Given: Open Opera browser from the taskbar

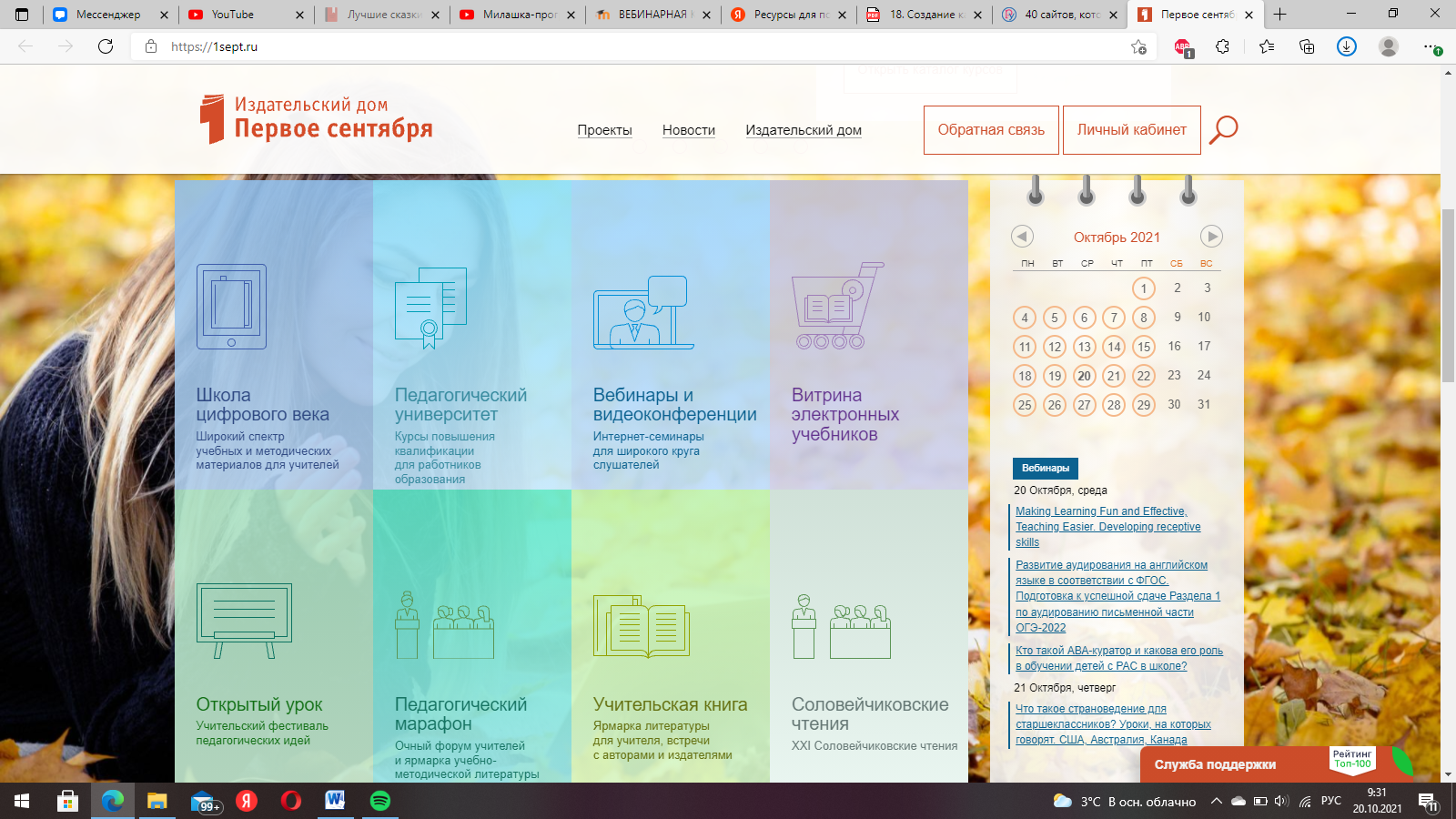Looking at the screenshot, I should click(291, 801).
